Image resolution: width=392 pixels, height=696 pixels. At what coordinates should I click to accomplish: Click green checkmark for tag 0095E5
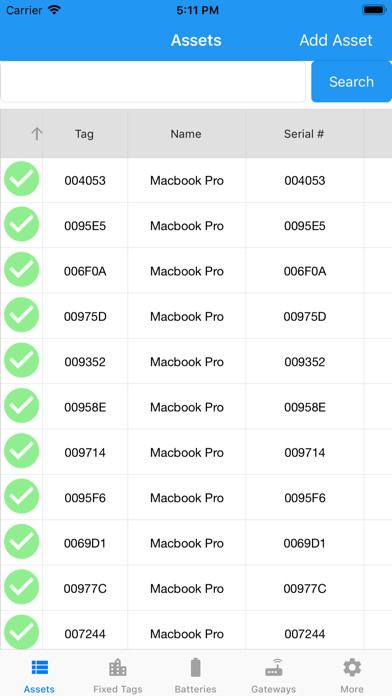coord(21,224)
